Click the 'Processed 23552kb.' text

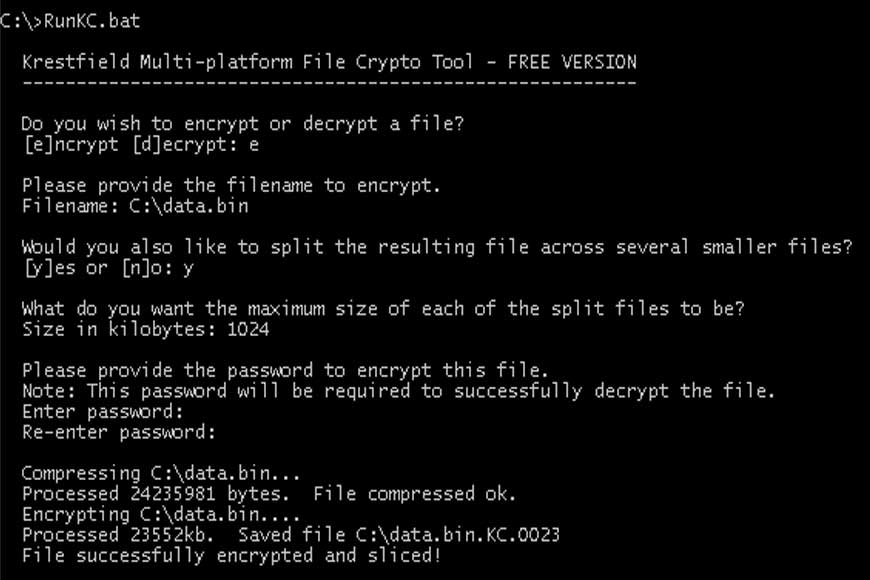(118, 535)
